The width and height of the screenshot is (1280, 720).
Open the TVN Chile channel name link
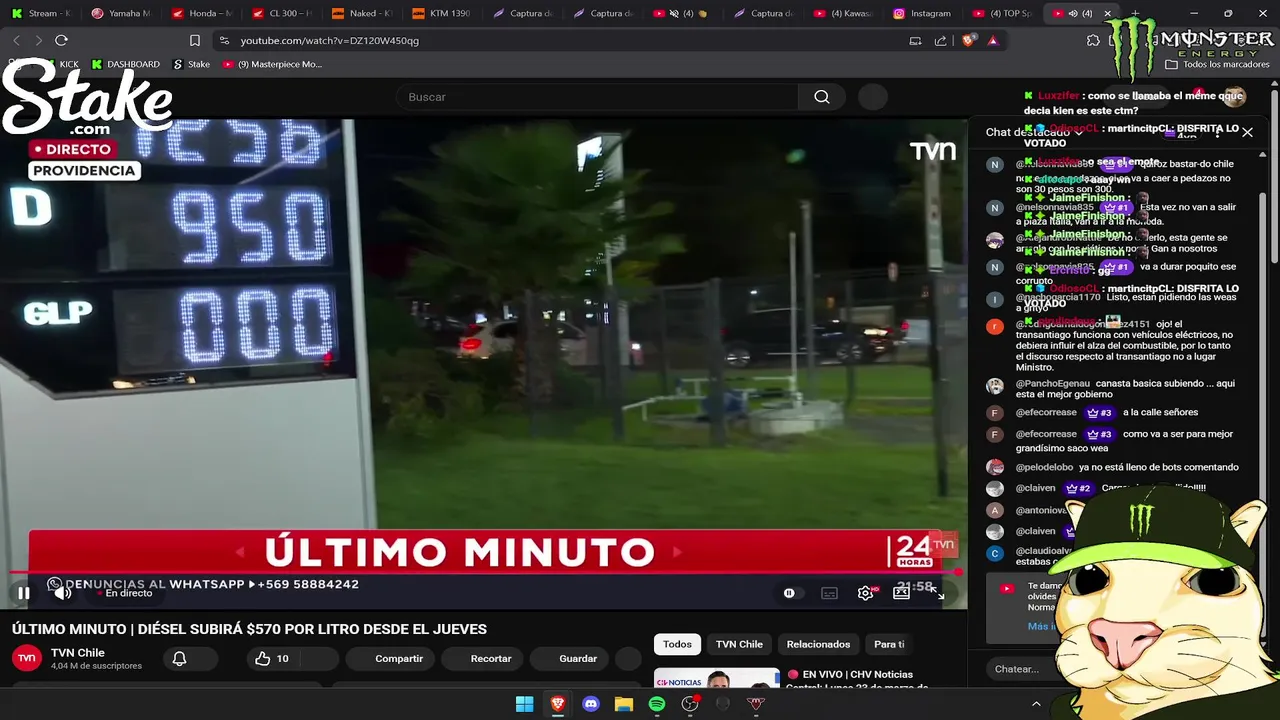click(78, 653)
